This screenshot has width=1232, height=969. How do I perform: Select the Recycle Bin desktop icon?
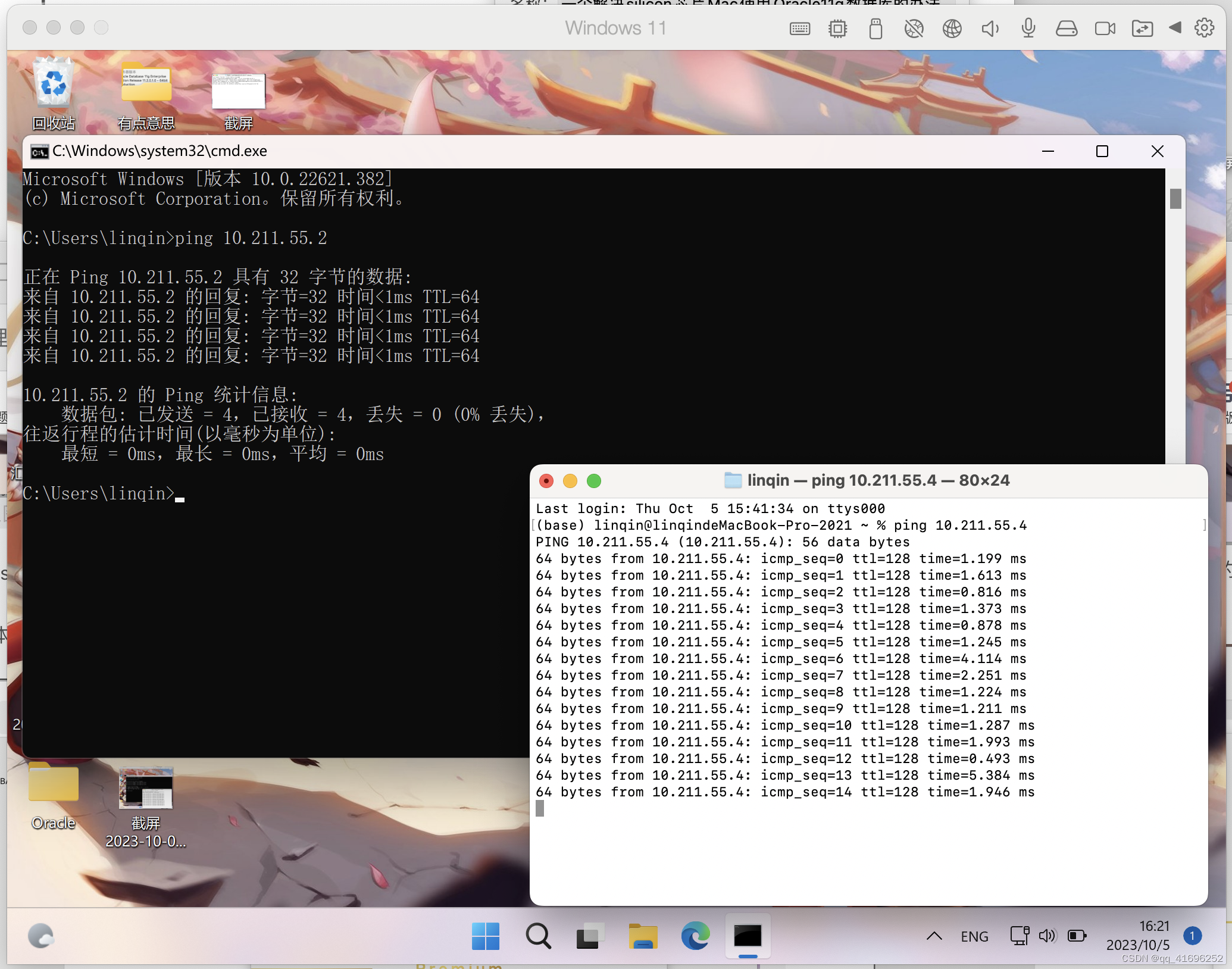tap(54, 94)
